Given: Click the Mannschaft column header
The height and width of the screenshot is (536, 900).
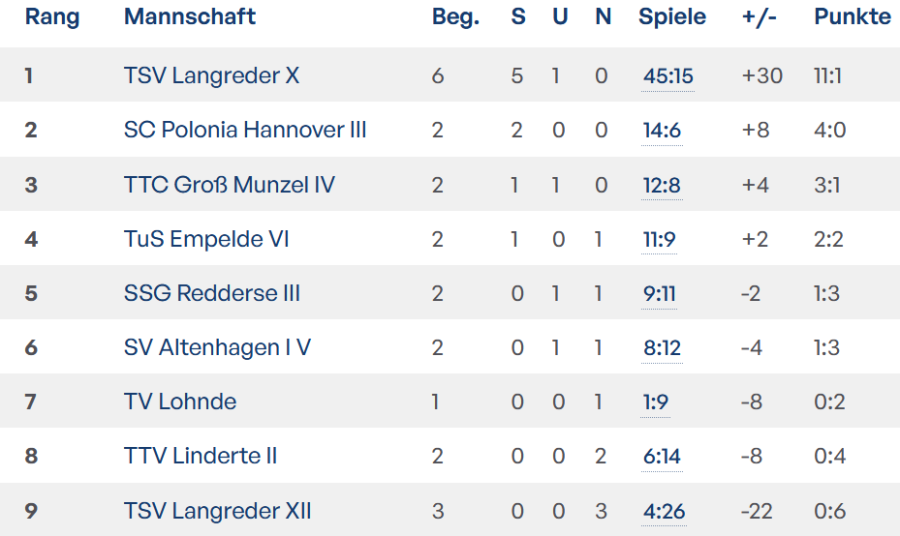Looking at the screenshot, I should coord(190,17).
